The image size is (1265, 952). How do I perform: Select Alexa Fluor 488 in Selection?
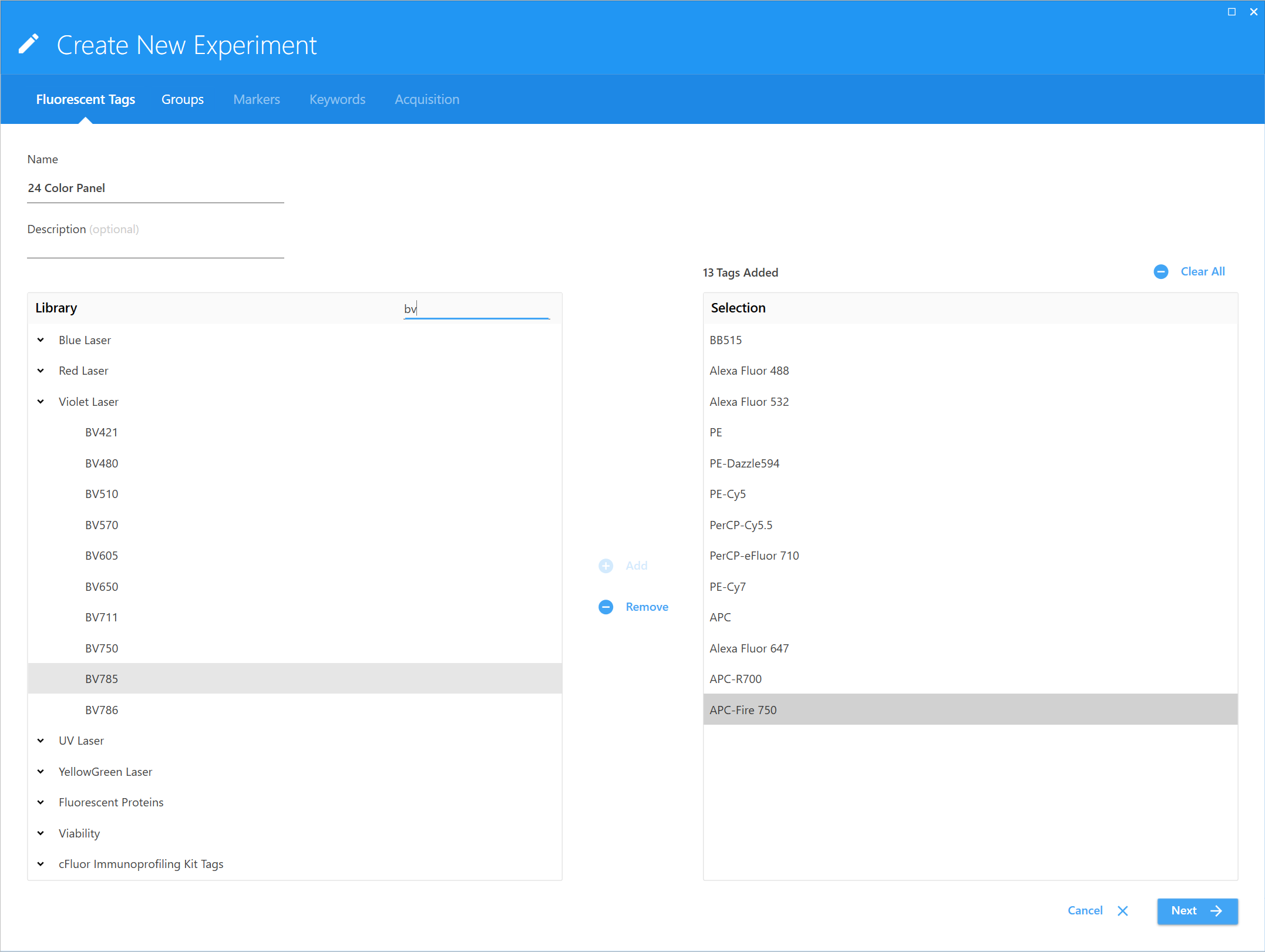coord(970,371)
